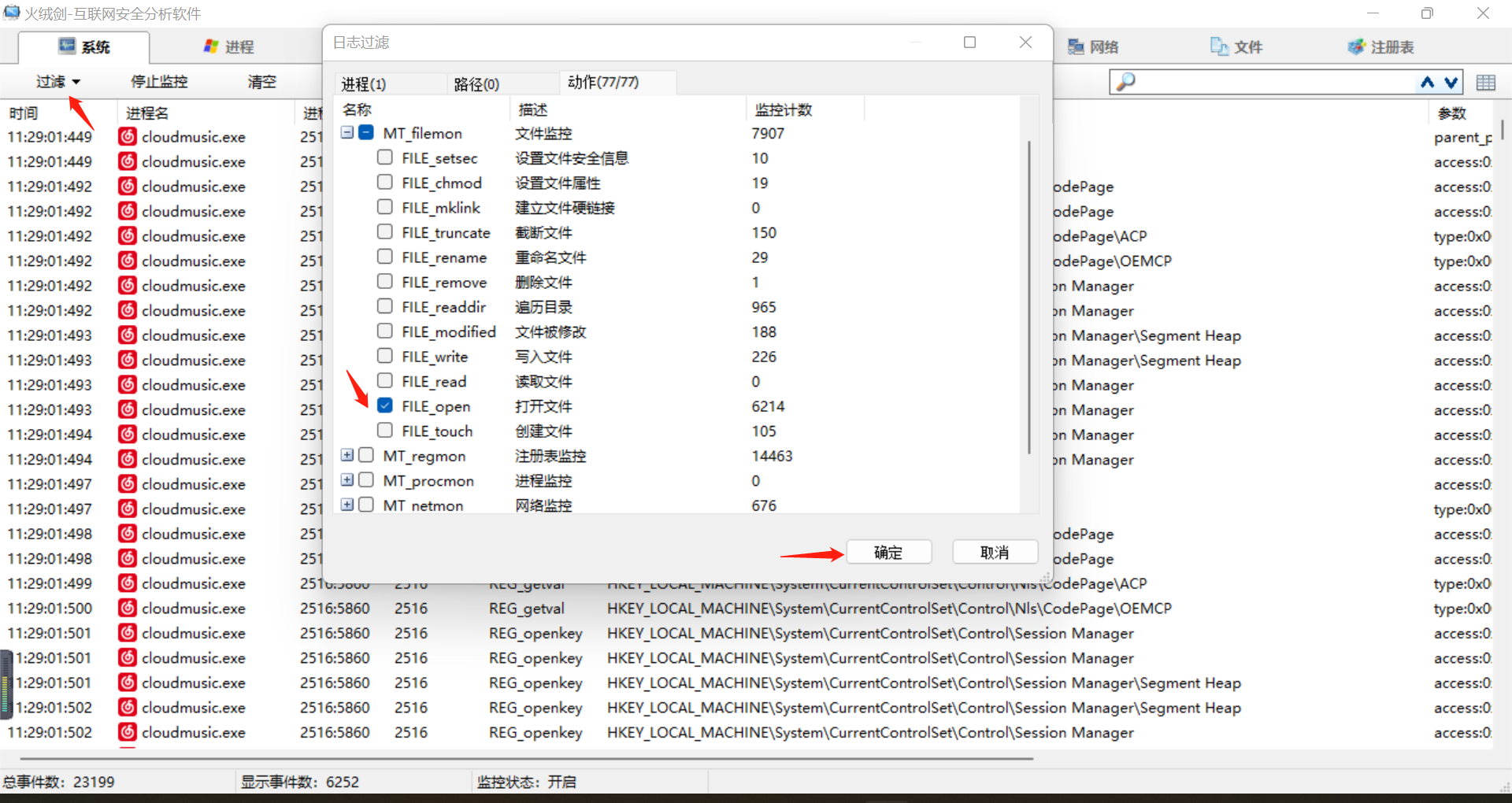Viewport: 1512px width, 803px height.
Task: Click the filter list vertical scrollbar
Action: 1028,299
